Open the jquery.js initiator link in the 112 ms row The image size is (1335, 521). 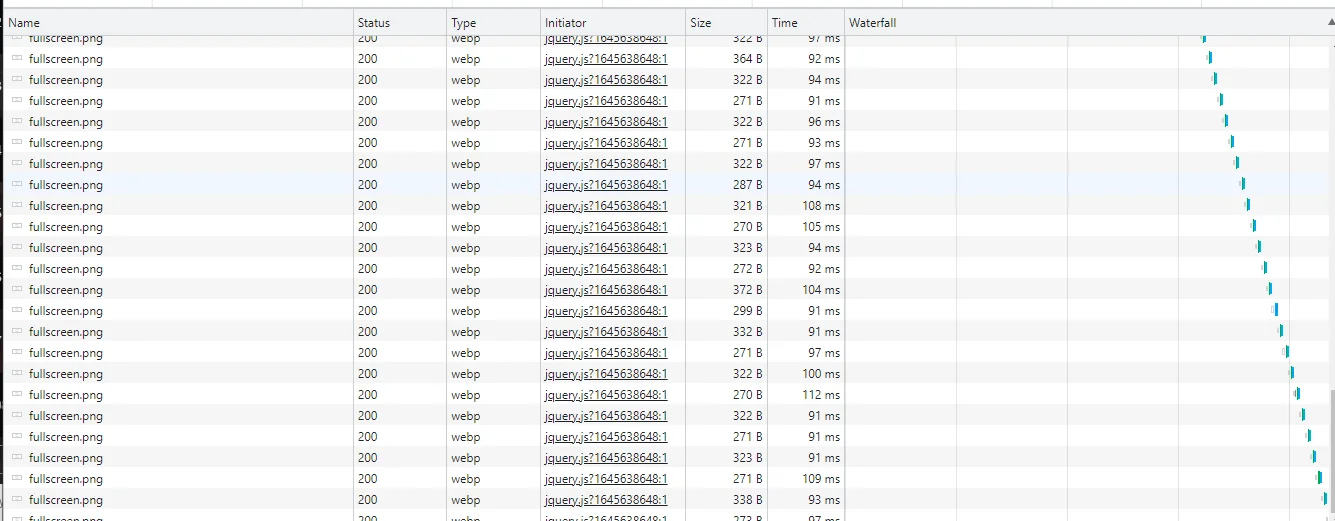(x=606, y=395)
